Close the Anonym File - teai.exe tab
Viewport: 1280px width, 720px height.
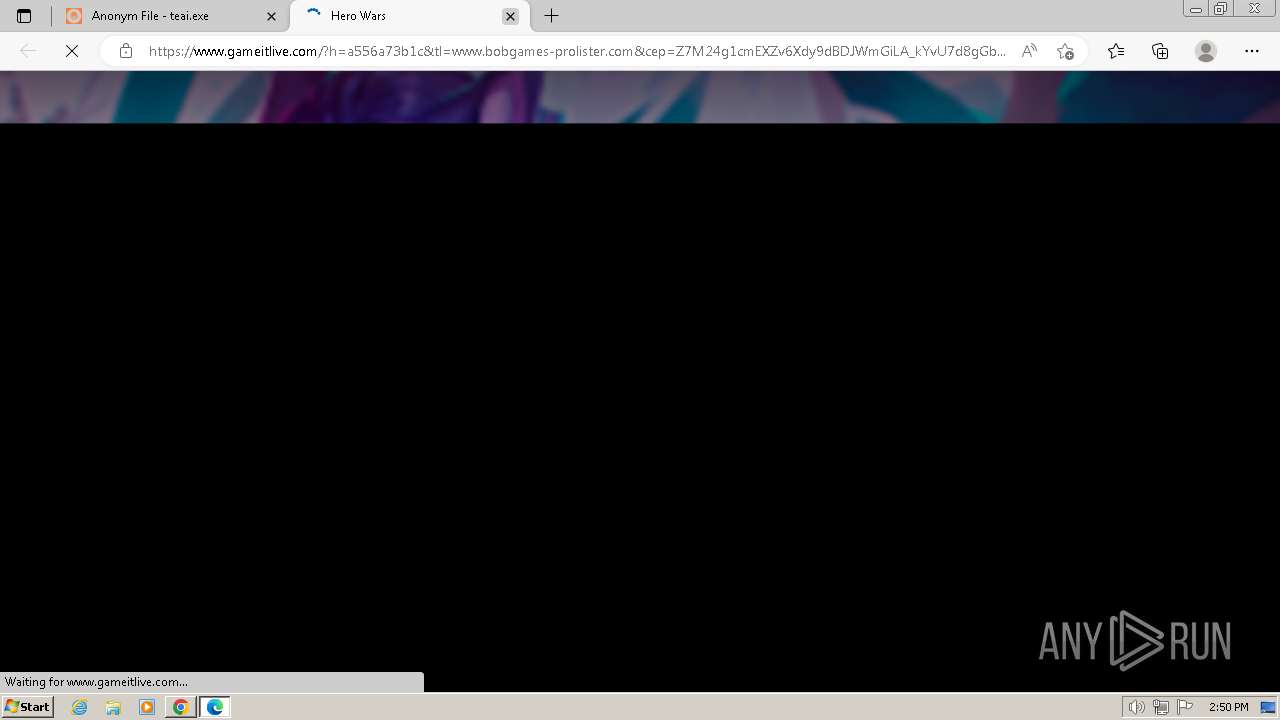[271, 16]
